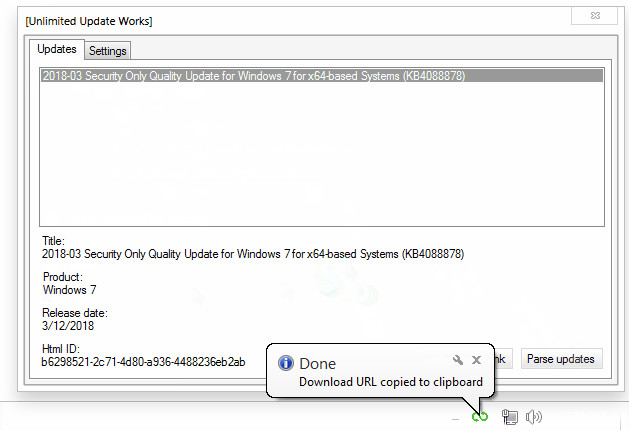Select the KB4088878 update row in the list
Image resolution: width=629 pixels, height=433 pixels.
322,75
